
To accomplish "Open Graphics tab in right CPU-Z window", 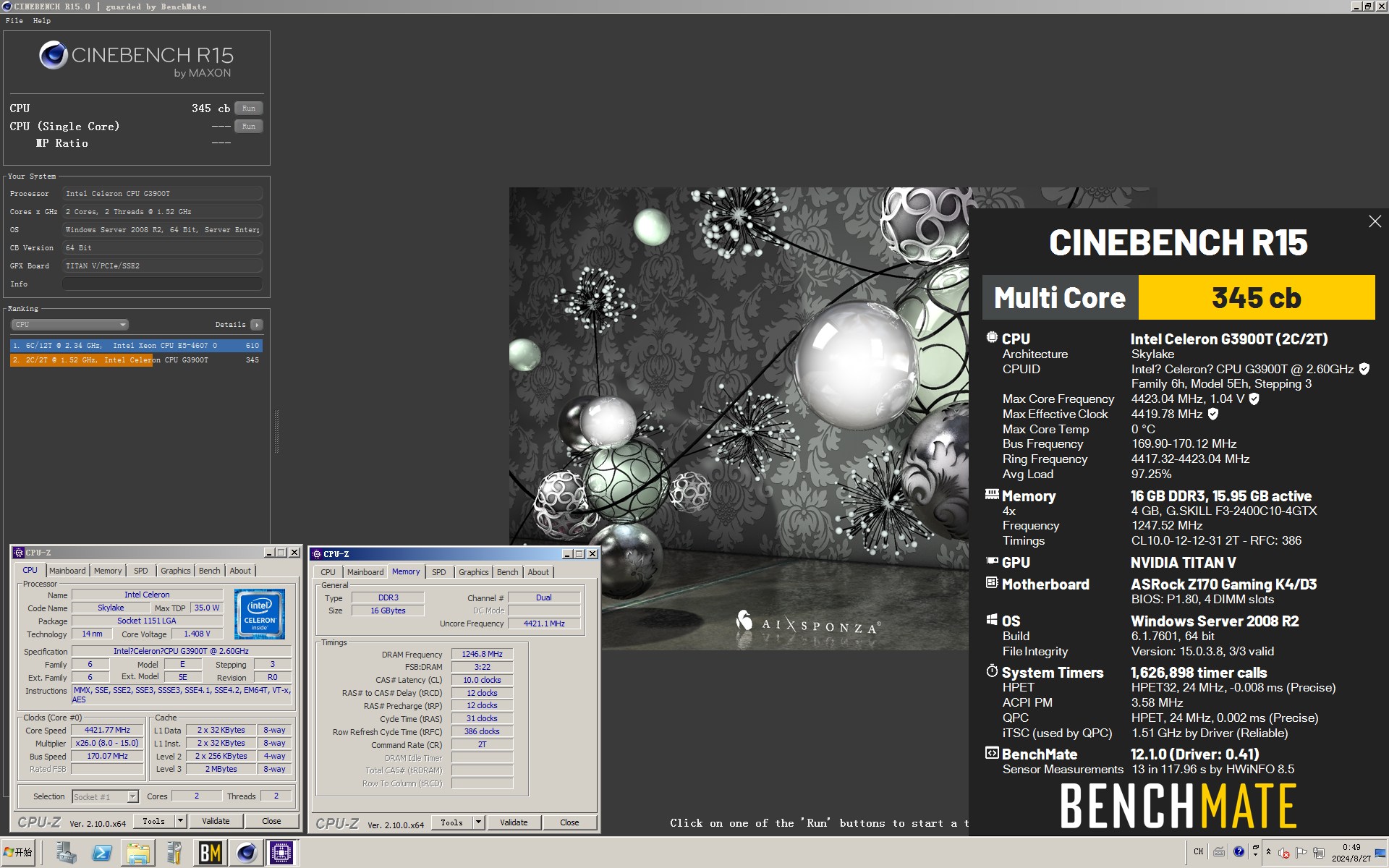I will [473, 572].
